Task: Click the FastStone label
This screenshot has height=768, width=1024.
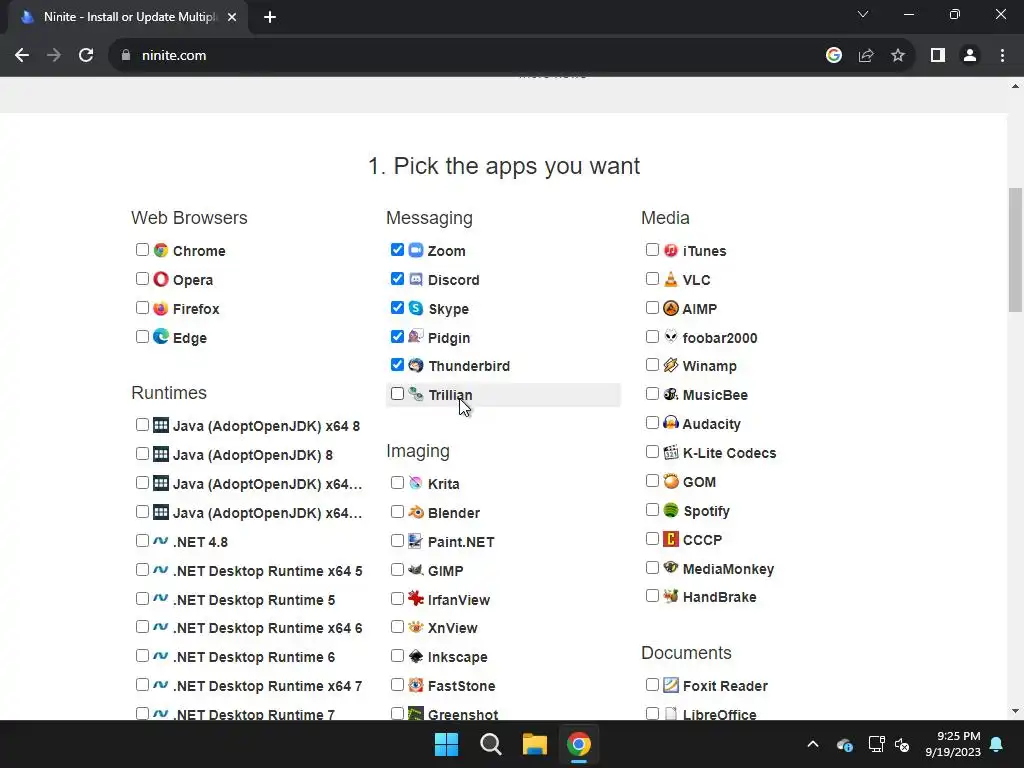Action: pos(461,686)
